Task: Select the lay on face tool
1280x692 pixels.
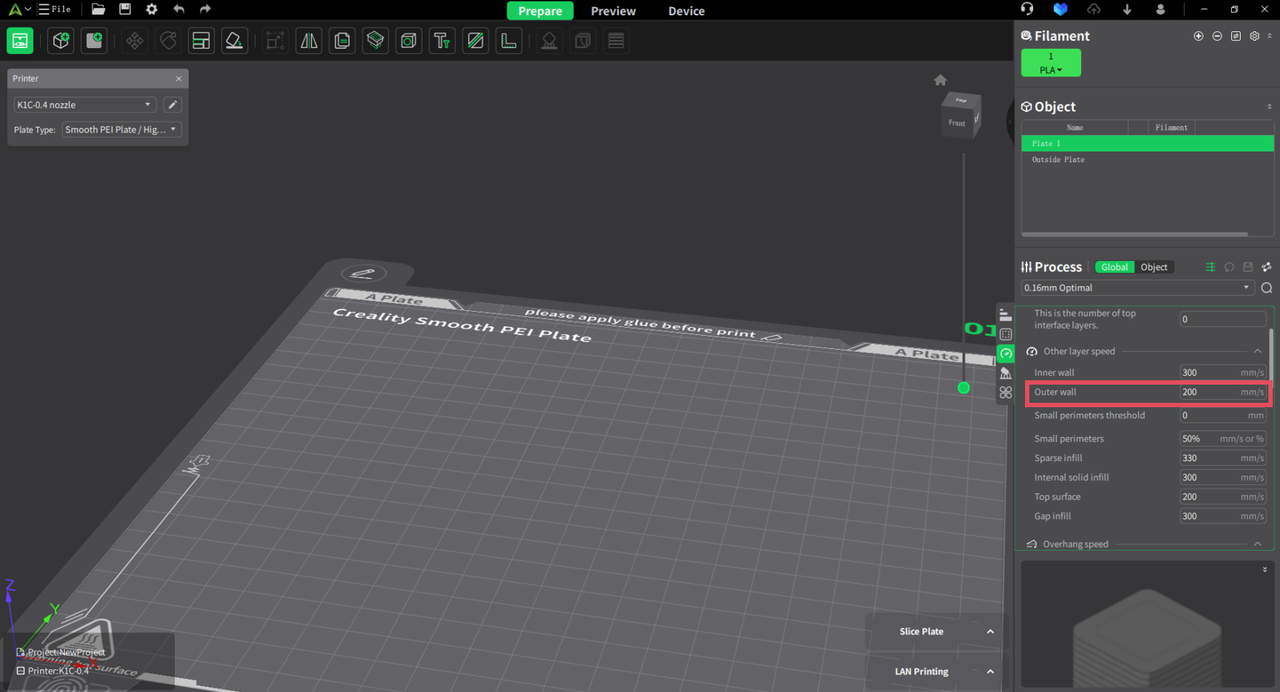Action: 234,41
